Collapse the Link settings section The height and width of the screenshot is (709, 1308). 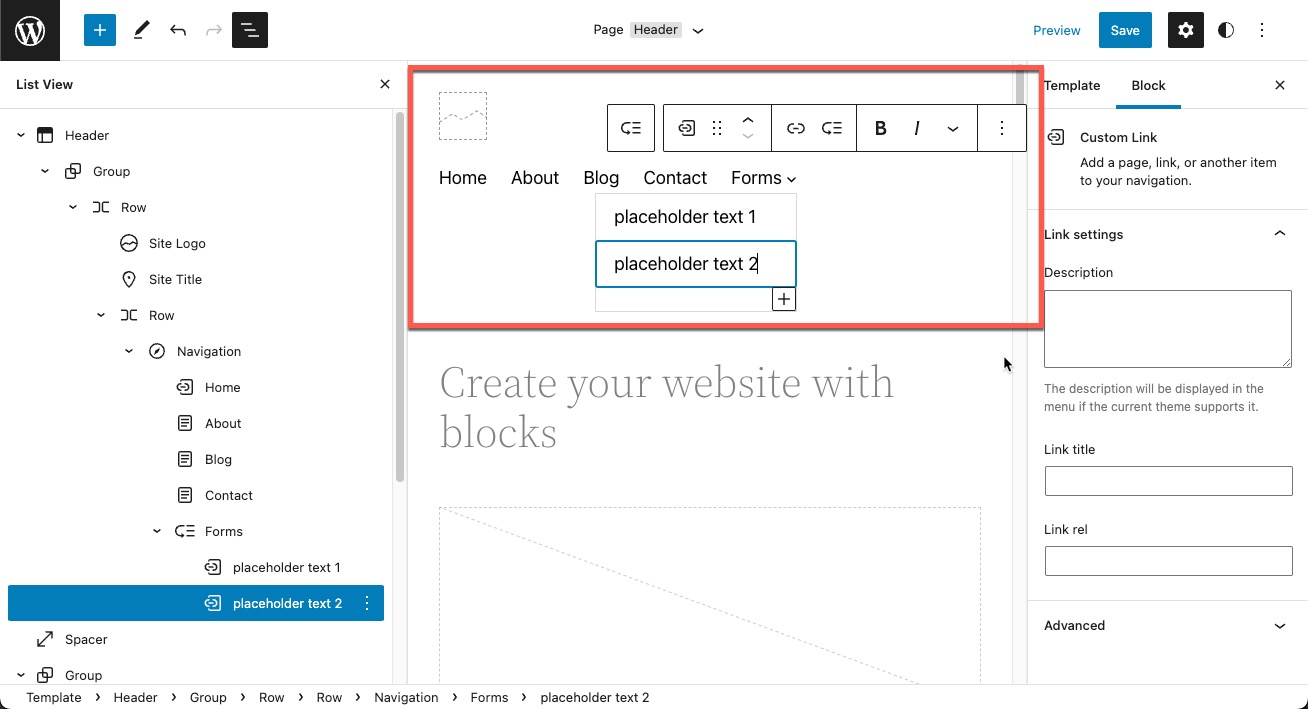pyautogui.click(x=1280, y=233)
